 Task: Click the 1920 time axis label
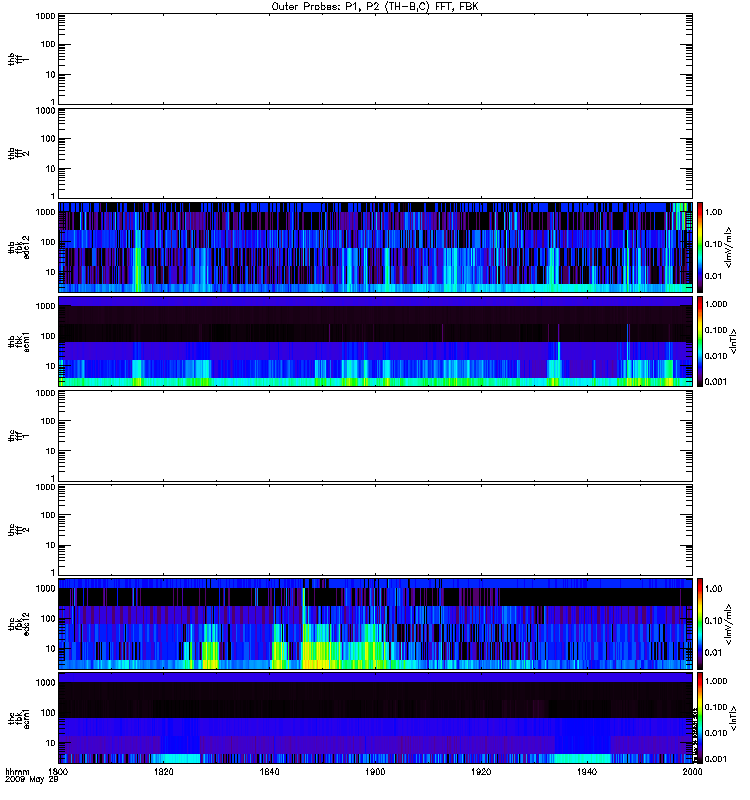click(481, 771)
